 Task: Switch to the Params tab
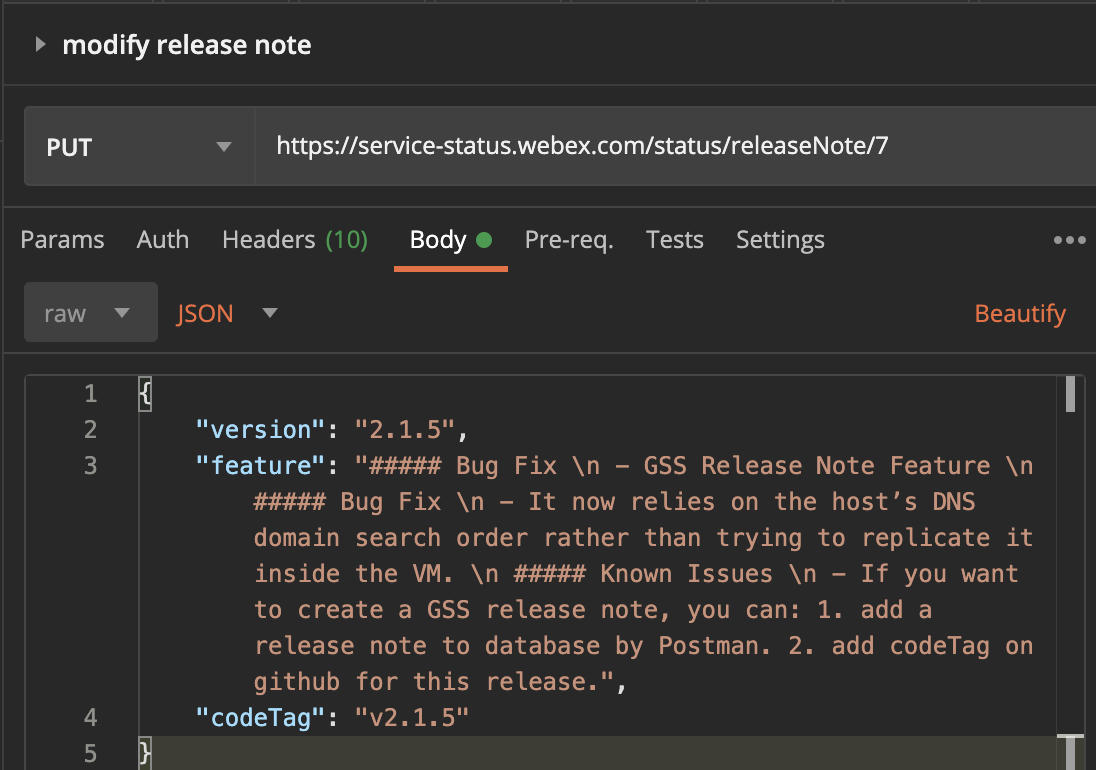pos(62,240)
